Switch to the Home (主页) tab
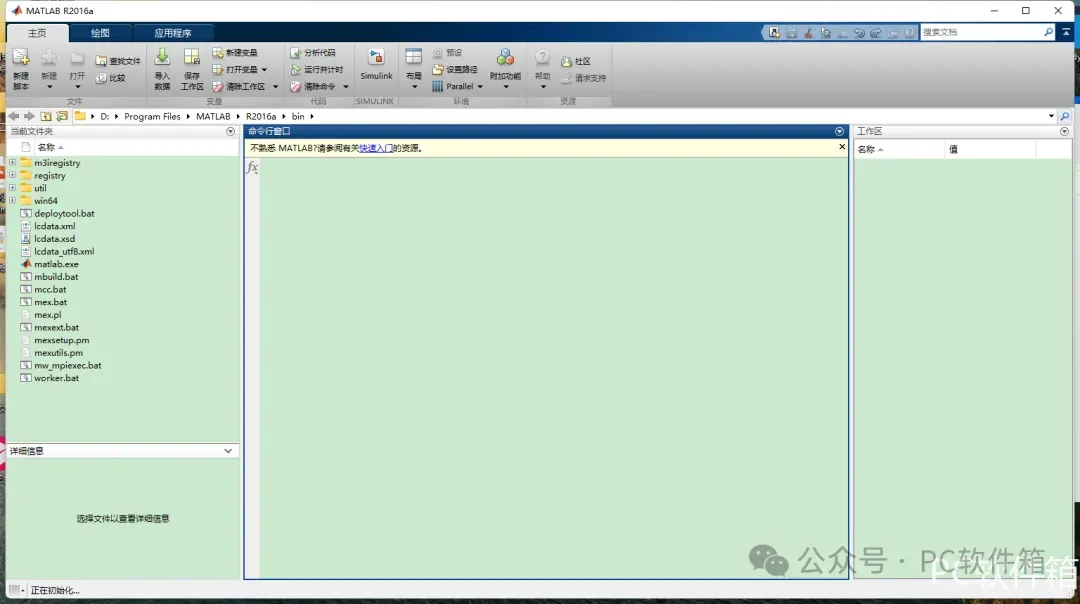This screenshot has height=604, width=1080. pos(37,33)
